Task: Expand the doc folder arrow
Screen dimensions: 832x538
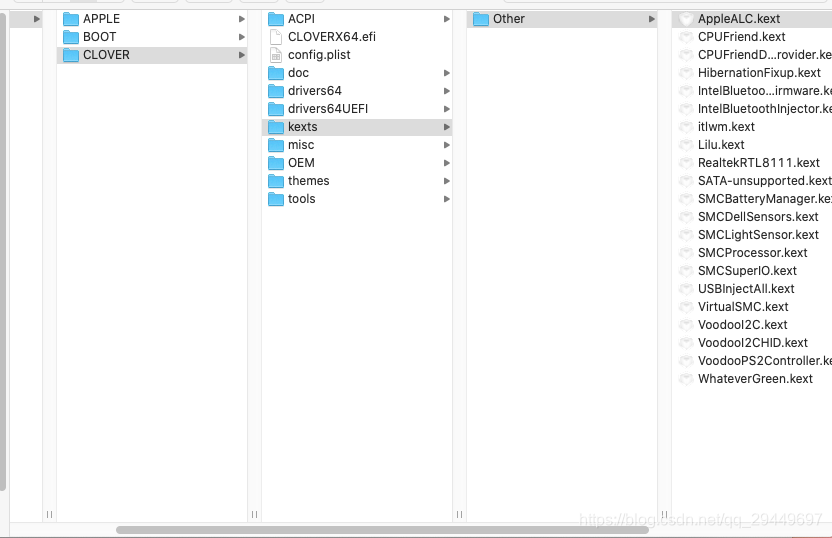Action: pyautogui.click(x=446, y=73)
